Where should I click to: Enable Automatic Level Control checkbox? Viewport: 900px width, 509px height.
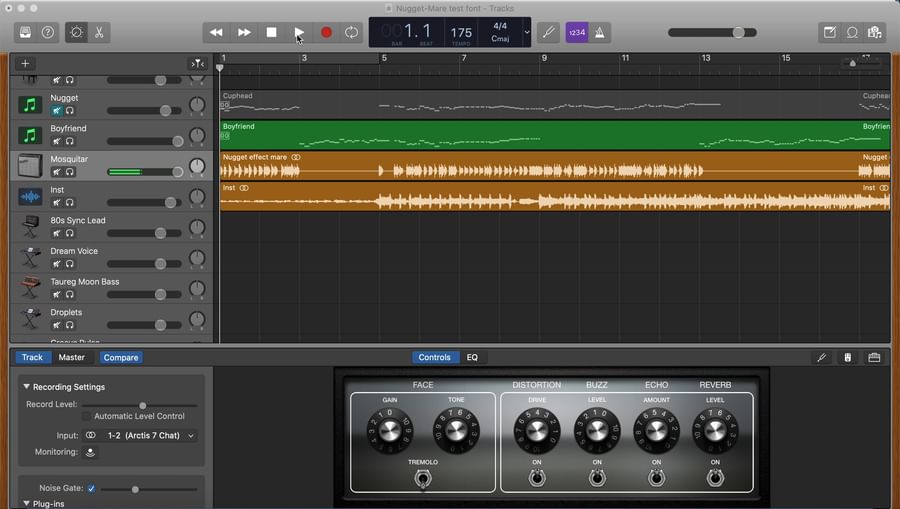click(x=87, y=416)
